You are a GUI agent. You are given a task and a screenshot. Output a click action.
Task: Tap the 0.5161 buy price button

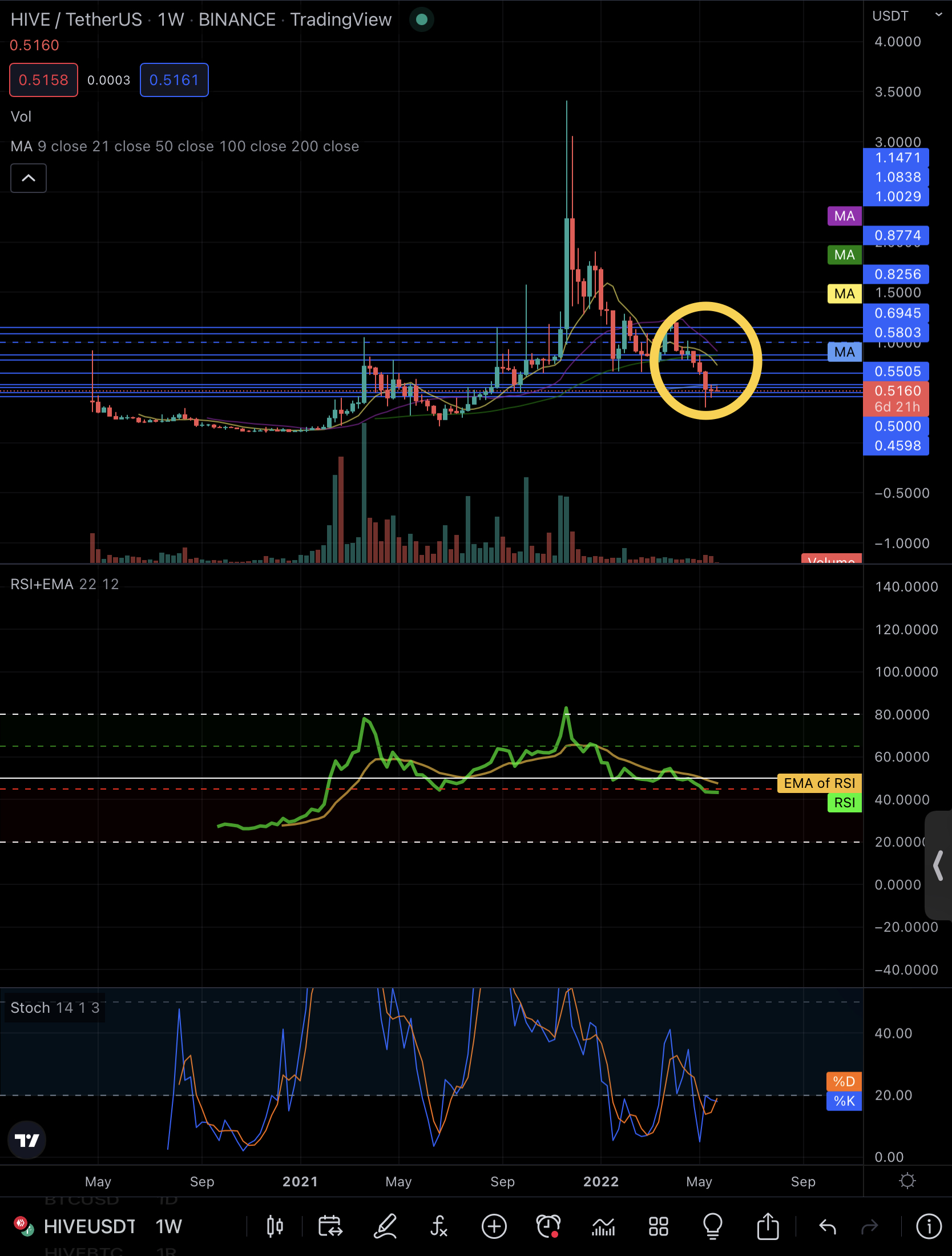point(174,80)
